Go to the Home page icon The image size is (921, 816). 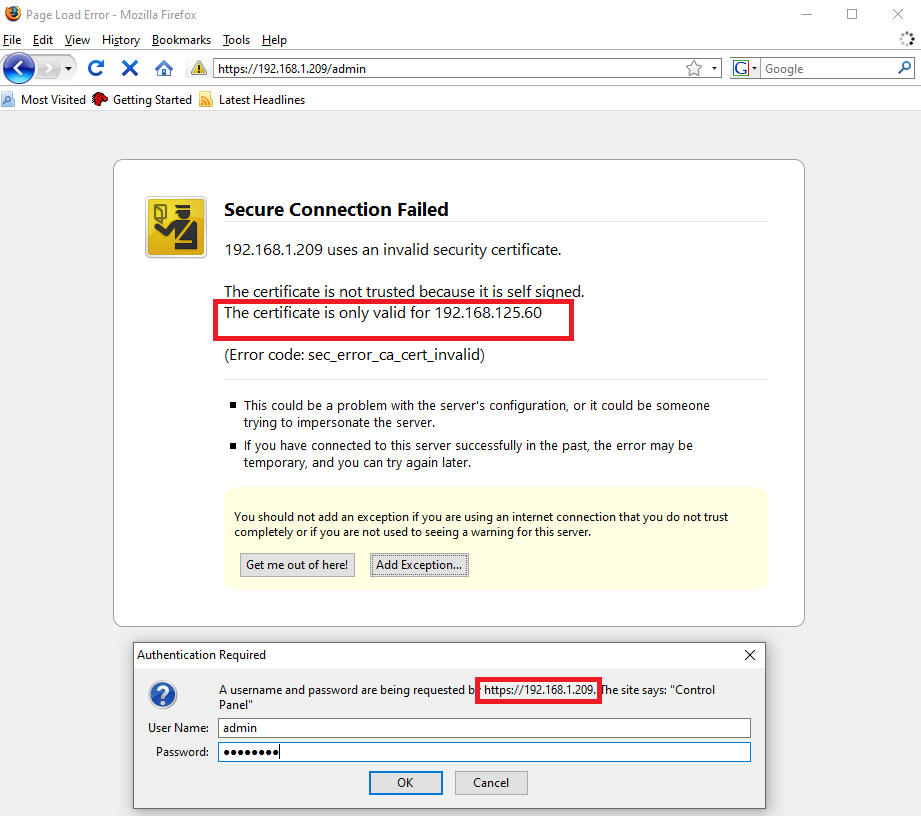pyautogui.click(x=164, y=69)
